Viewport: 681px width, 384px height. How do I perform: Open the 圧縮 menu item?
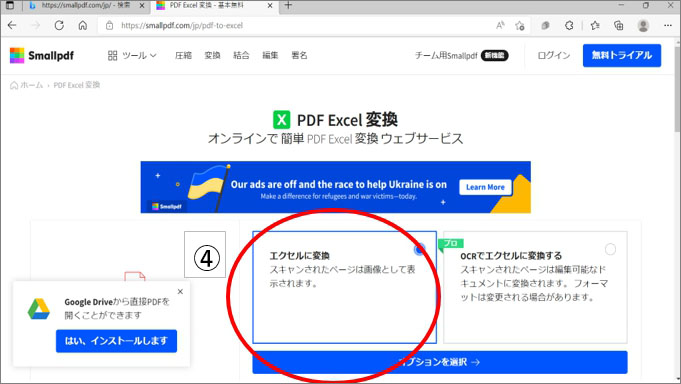click(x=183, y=56)
